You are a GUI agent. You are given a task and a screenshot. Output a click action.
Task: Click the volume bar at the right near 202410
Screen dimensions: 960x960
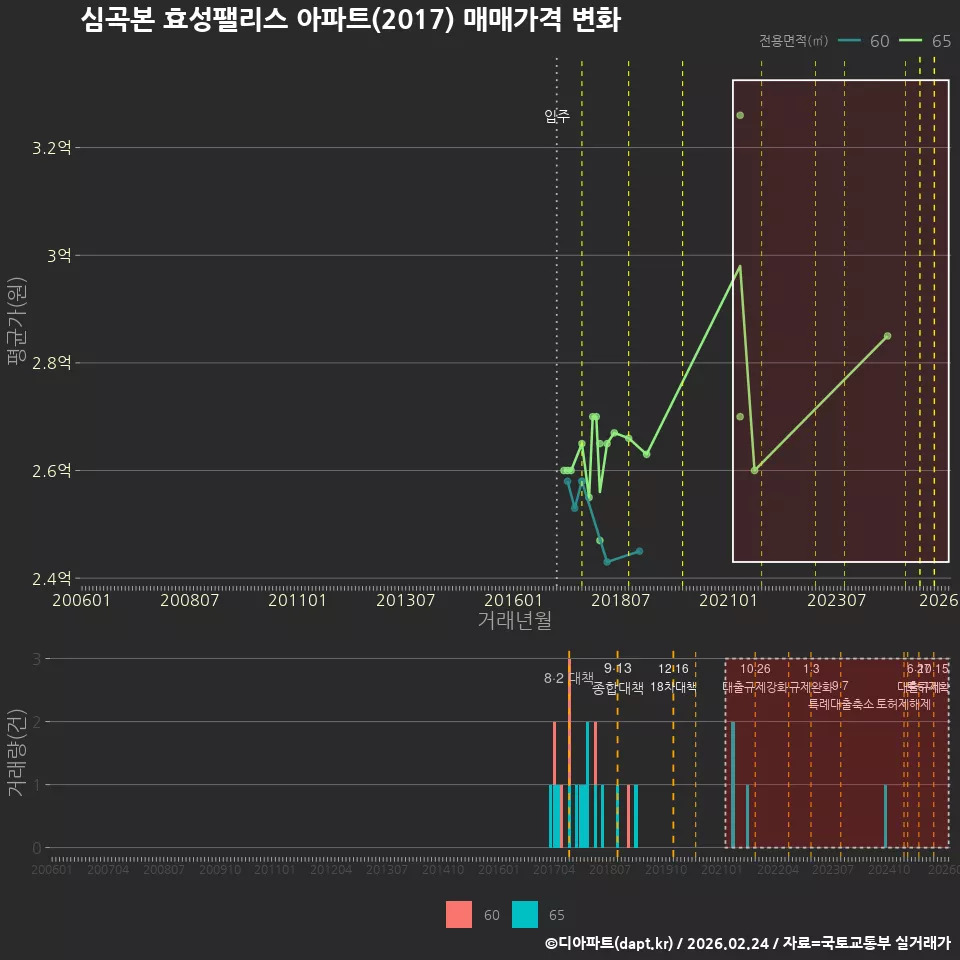pyautogui.click(x=886, y=816)
